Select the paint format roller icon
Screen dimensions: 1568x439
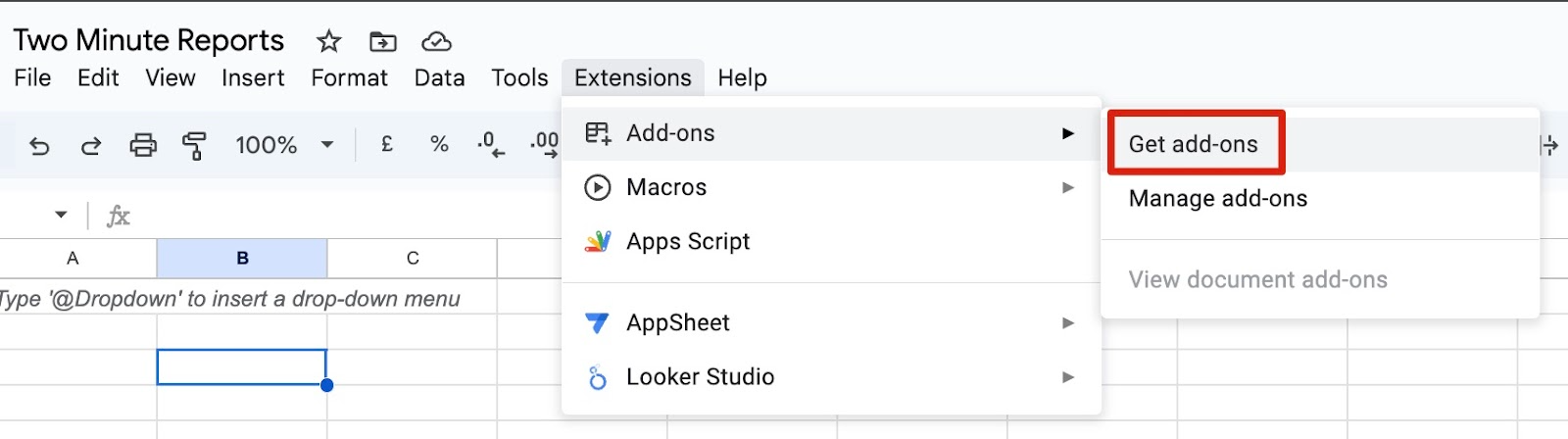click(x=194, y=146)
